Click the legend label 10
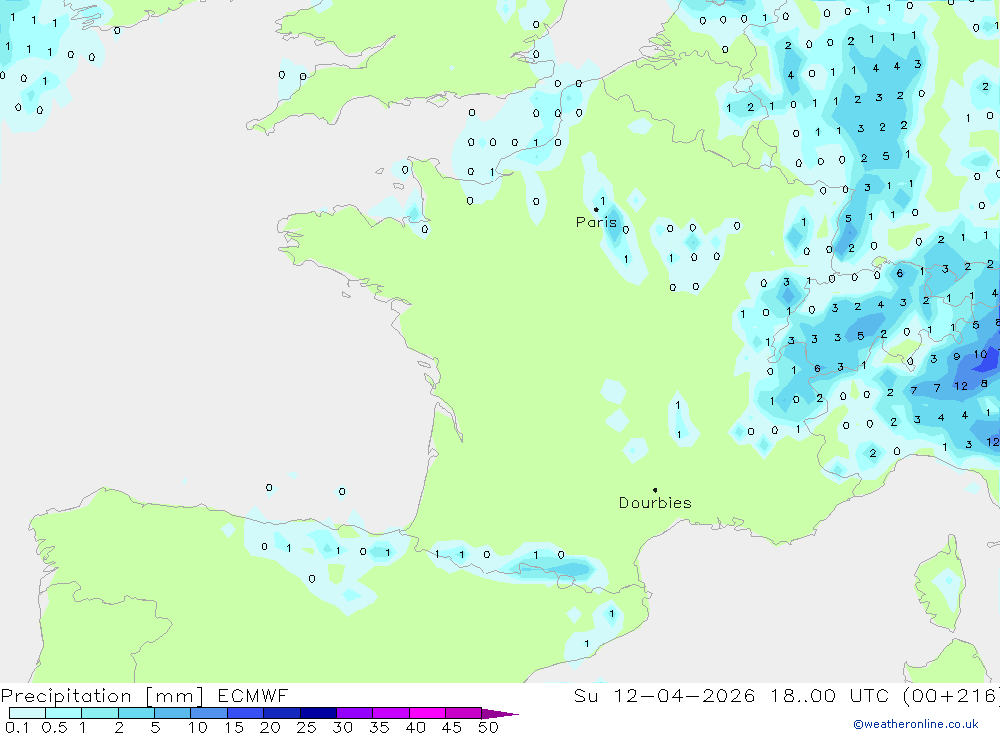Screen dimensions: 1000x733 pos(198,727)
